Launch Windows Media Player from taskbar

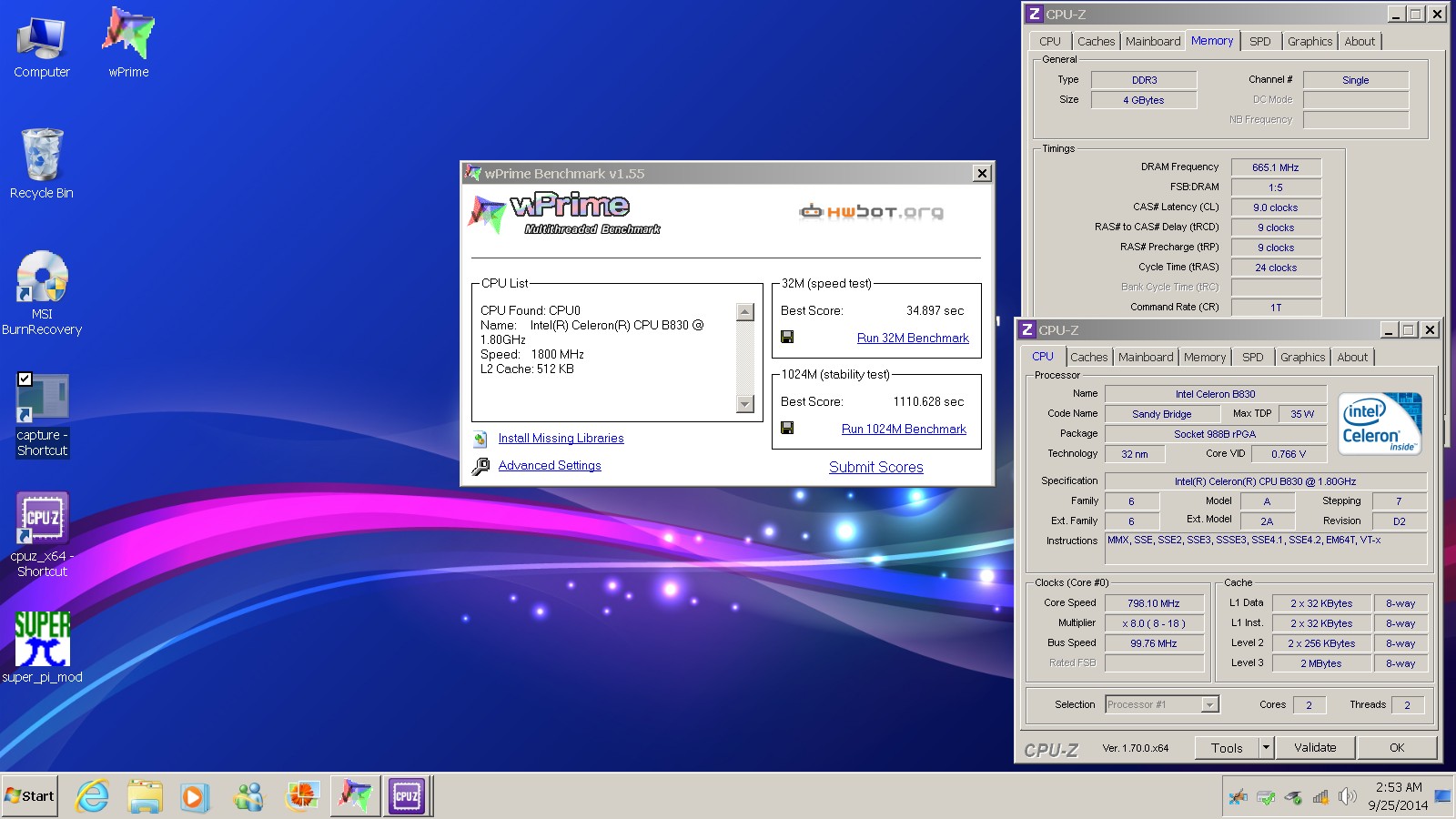(194, 796)
